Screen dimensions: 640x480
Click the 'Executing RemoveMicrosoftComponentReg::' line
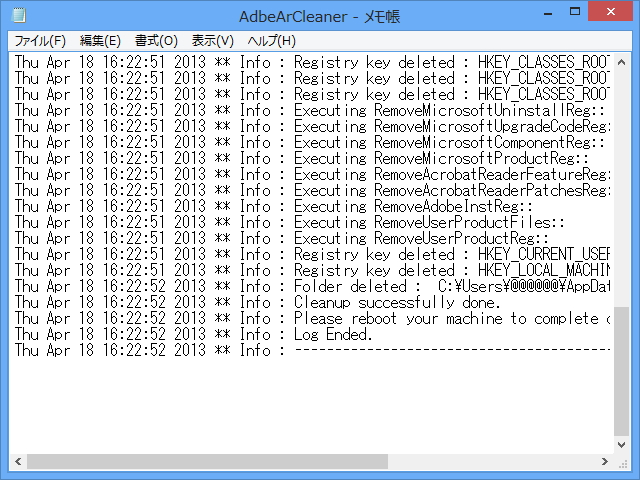[x=310, y=142]
